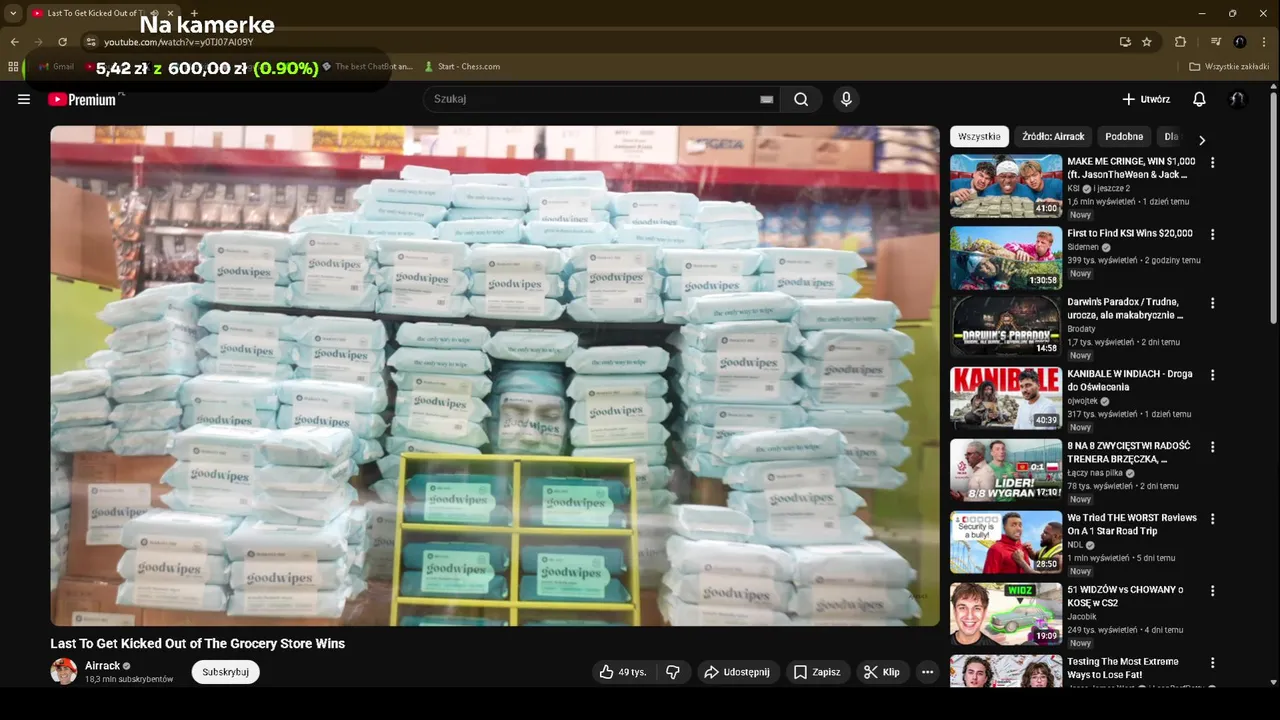
Task: Expand the tab search dropdown arrow
Action: click(x=13, y=13)
